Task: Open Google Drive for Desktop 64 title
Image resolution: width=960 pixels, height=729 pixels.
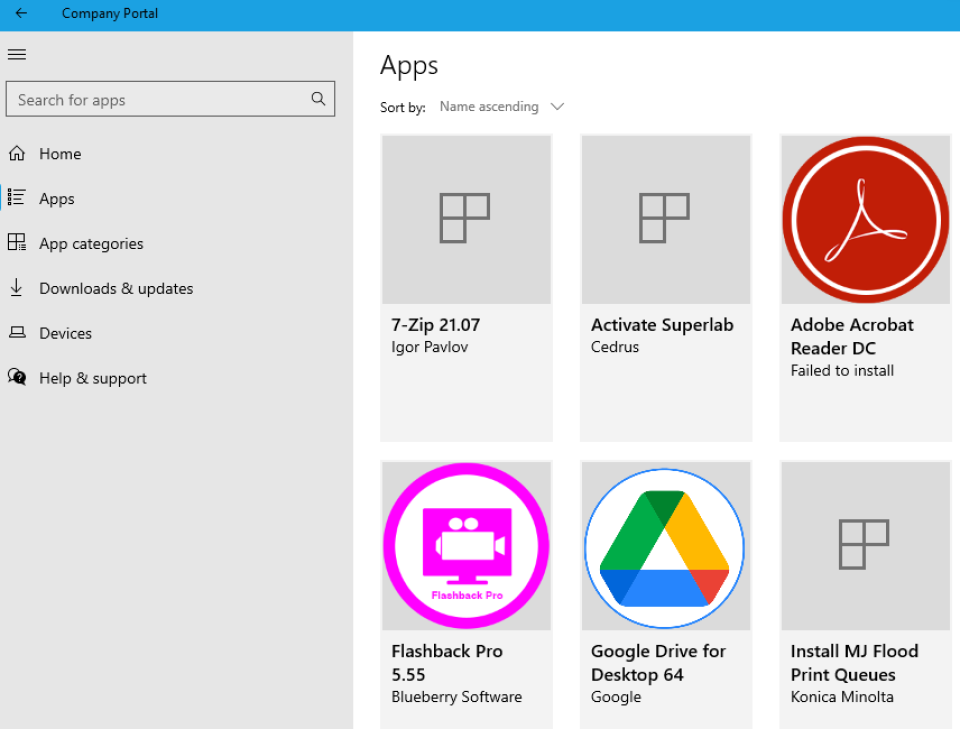Action: click(659, 662)
